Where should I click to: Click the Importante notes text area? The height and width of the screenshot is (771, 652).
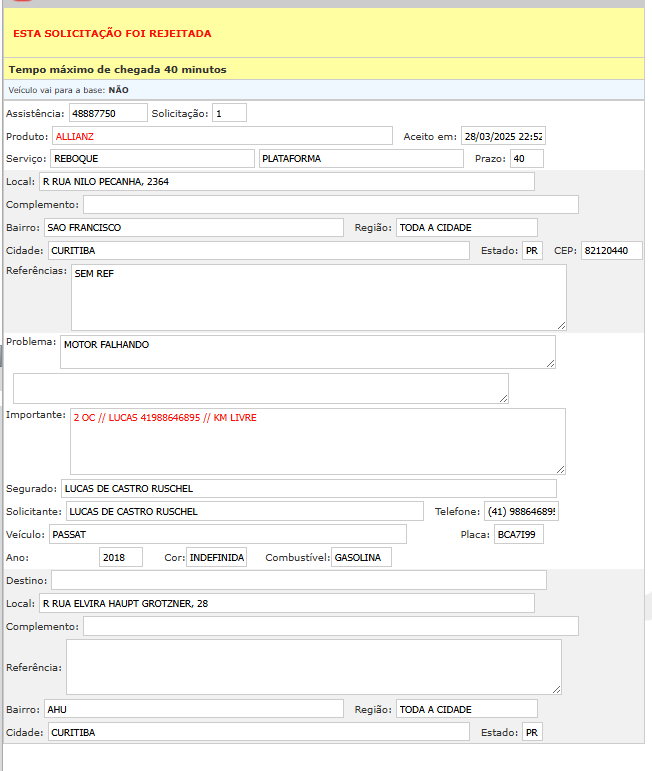(317, 441)
